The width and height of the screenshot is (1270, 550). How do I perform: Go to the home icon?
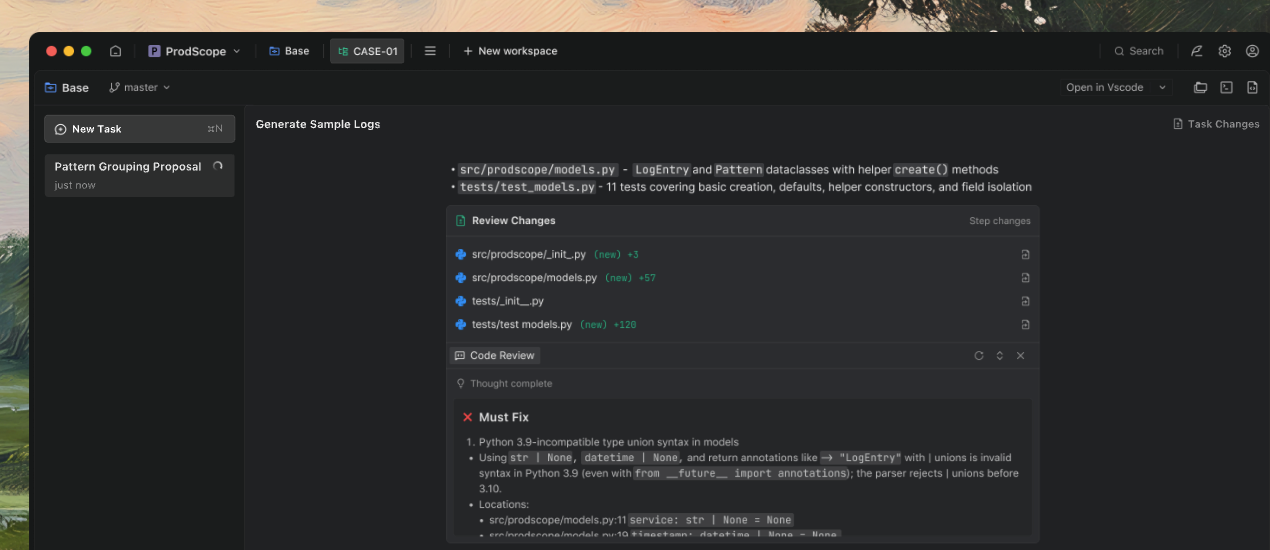pyautogui.click(x=115, y=51)
